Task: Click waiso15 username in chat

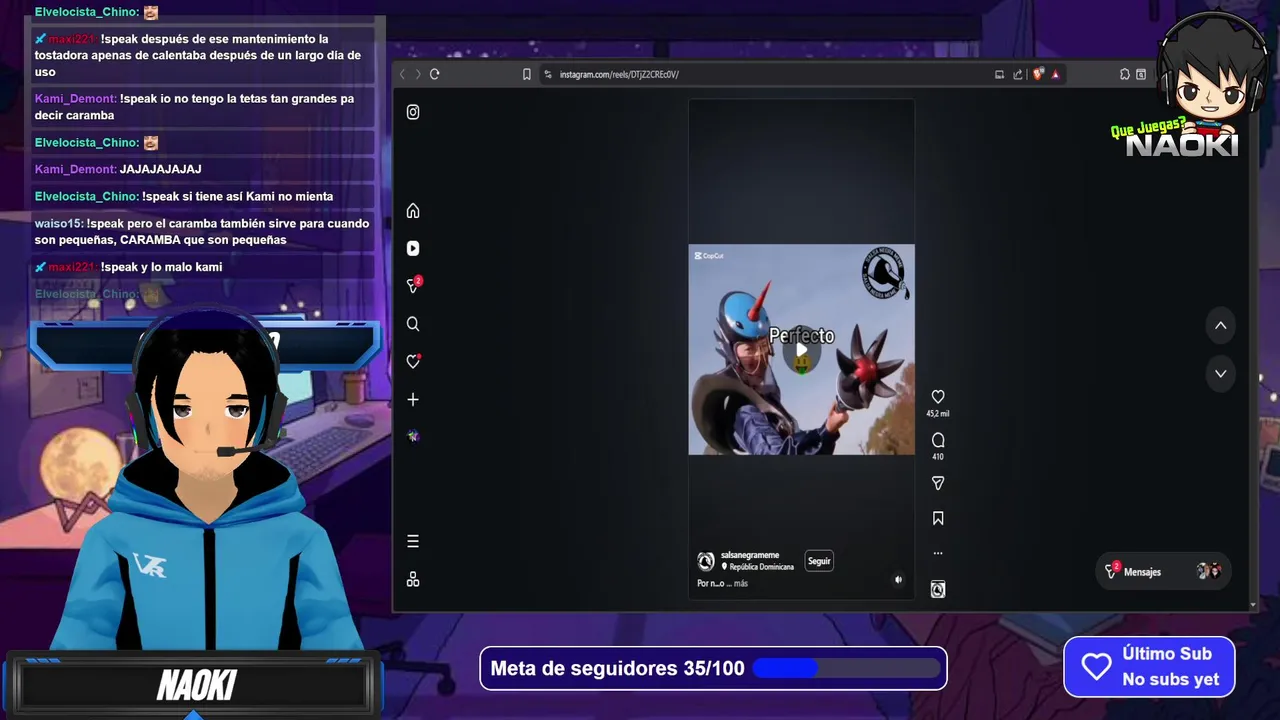Action: [57, 224]
